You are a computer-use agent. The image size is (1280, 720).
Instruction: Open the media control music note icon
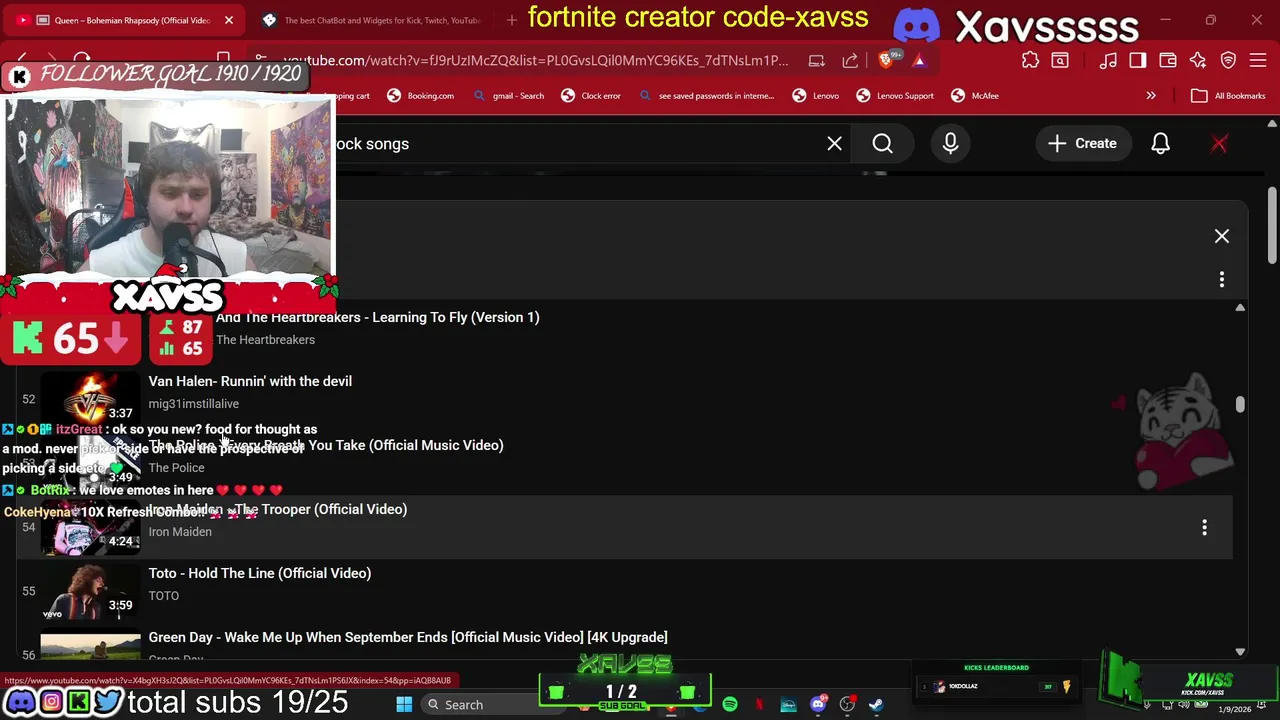point(1108,60)
